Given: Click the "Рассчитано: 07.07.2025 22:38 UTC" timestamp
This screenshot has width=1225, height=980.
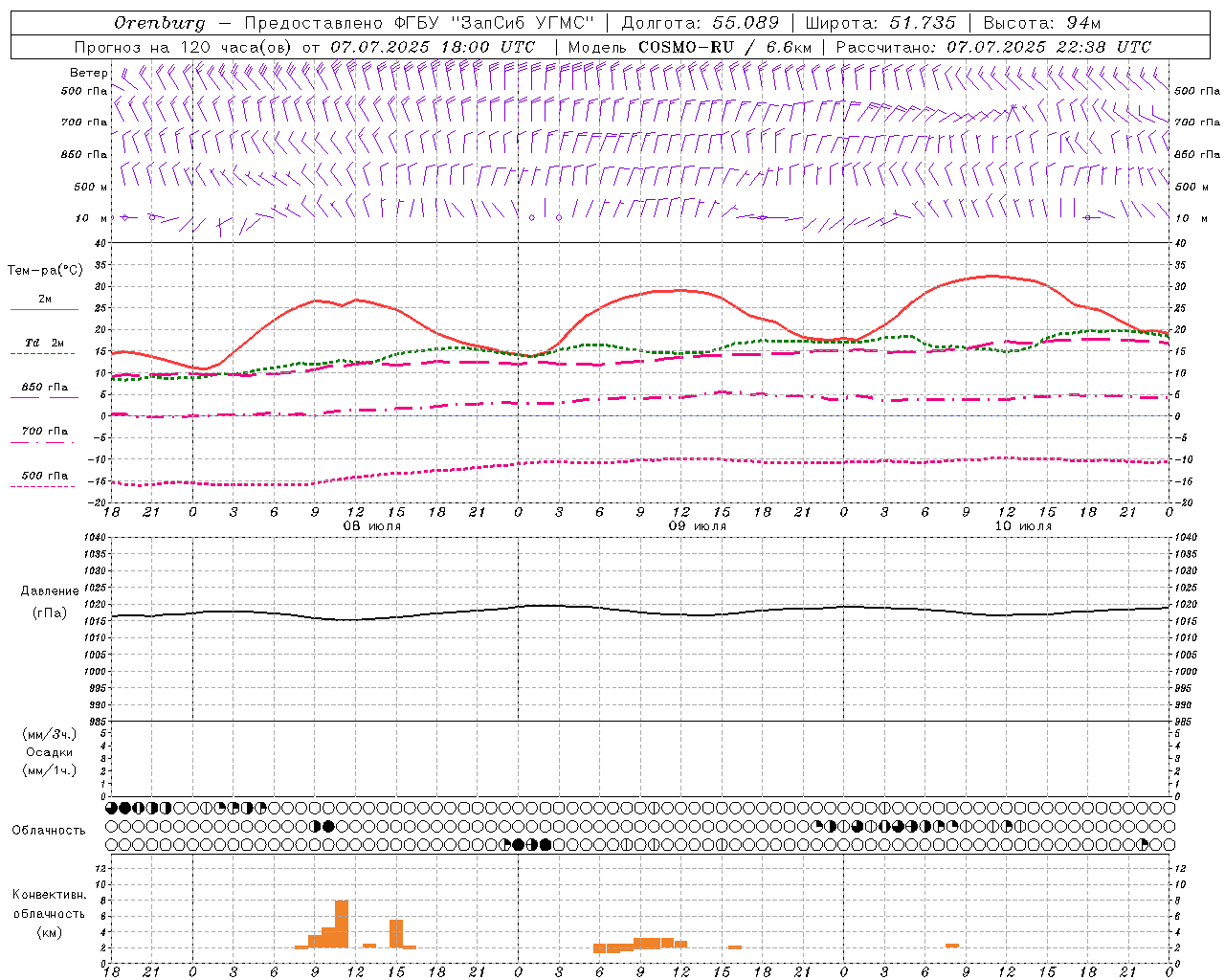Looking at the screenshot, I should point(993,47).
